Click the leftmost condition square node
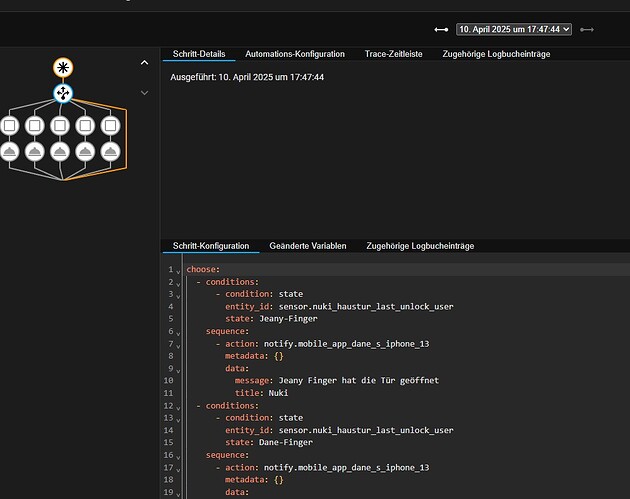 coord(10,126)
